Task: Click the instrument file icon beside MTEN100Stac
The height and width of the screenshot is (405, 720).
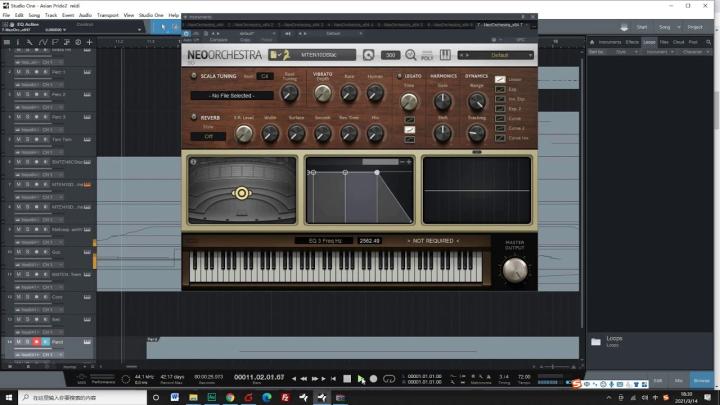Action: [274, 55]
